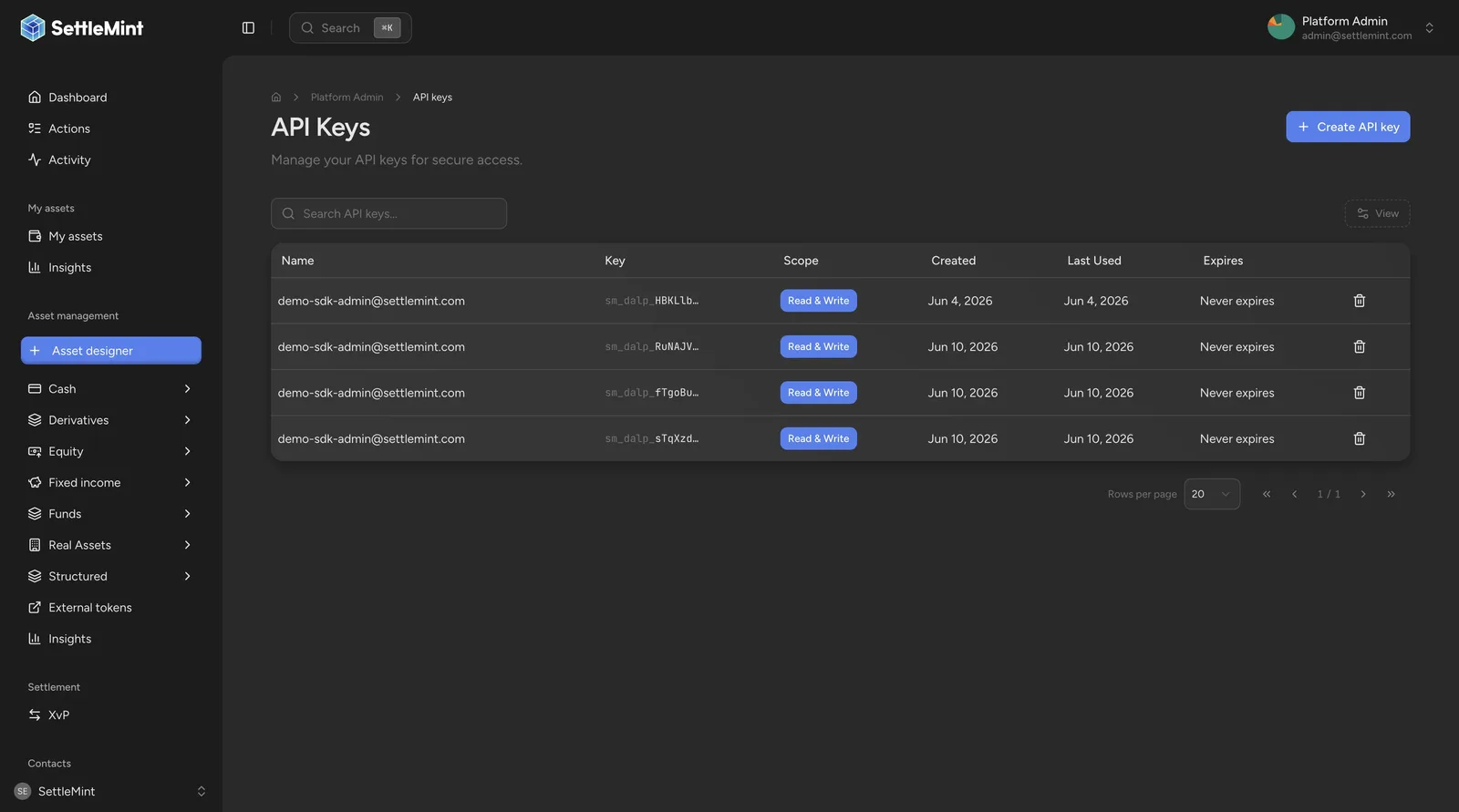
Task: Expand the Fixed income chevron
Action: tap(187, 483)
